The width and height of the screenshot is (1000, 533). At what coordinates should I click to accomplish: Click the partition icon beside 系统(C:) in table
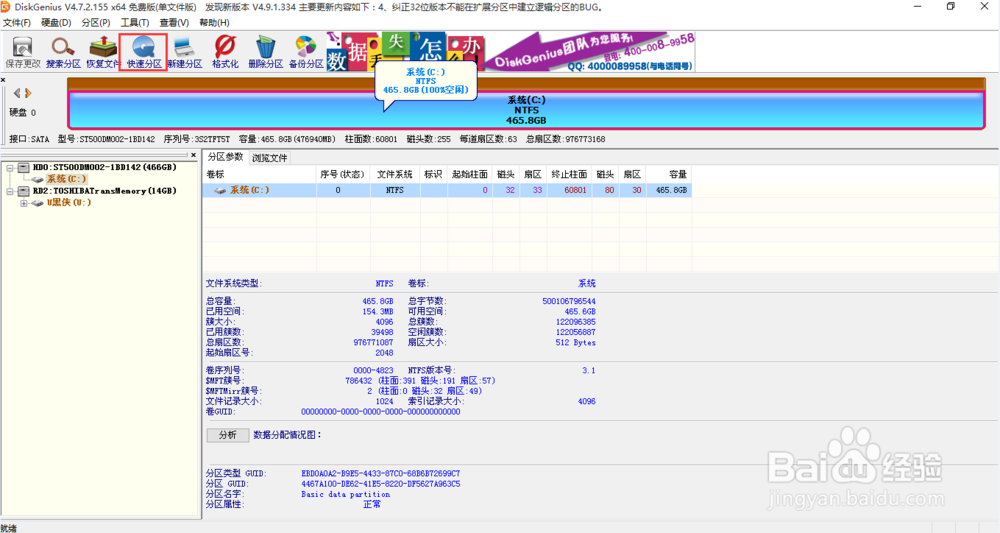click(220, 190)
